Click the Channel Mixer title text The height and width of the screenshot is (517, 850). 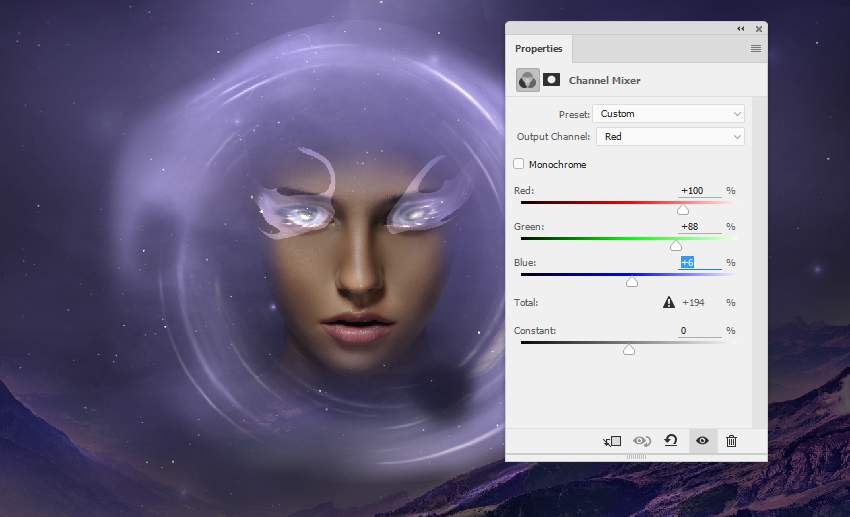click(604, 80)
